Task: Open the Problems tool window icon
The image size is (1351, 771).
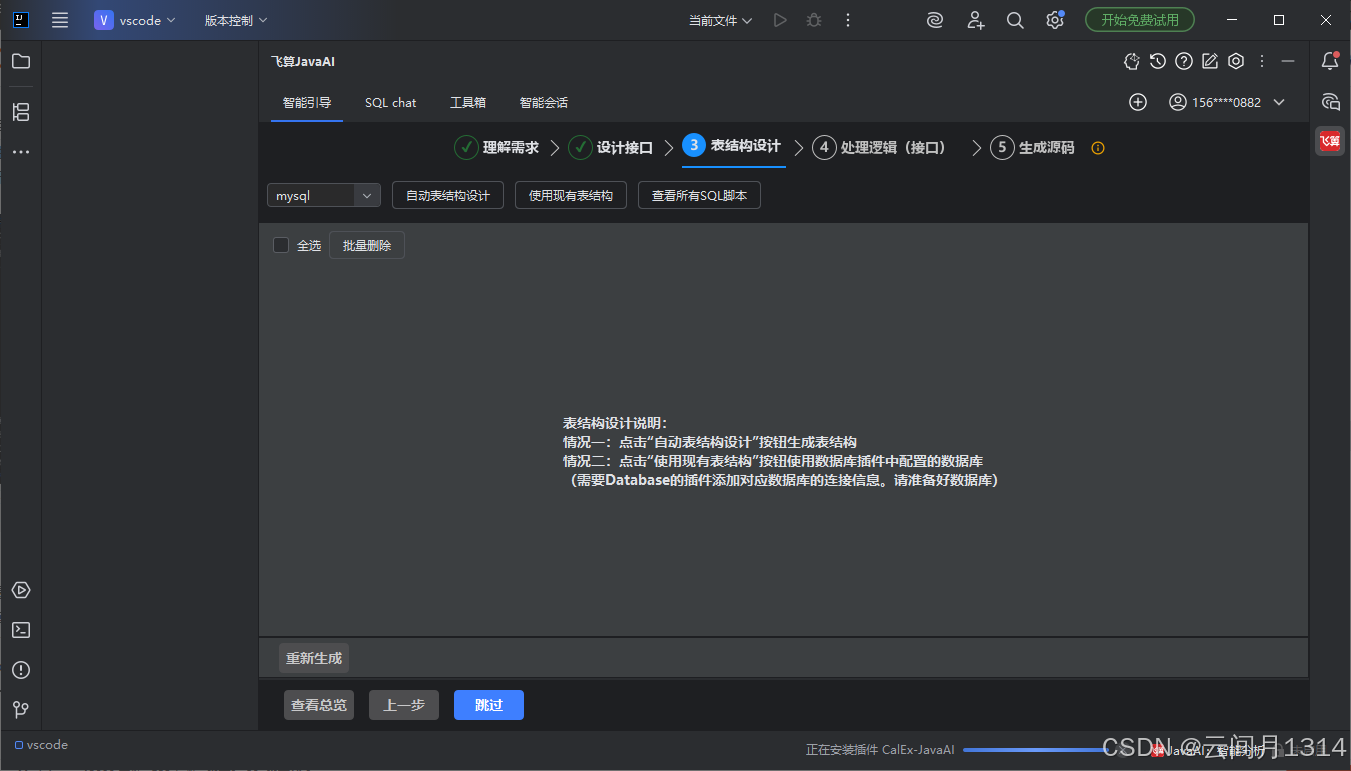Action: [x=21, y=670]
